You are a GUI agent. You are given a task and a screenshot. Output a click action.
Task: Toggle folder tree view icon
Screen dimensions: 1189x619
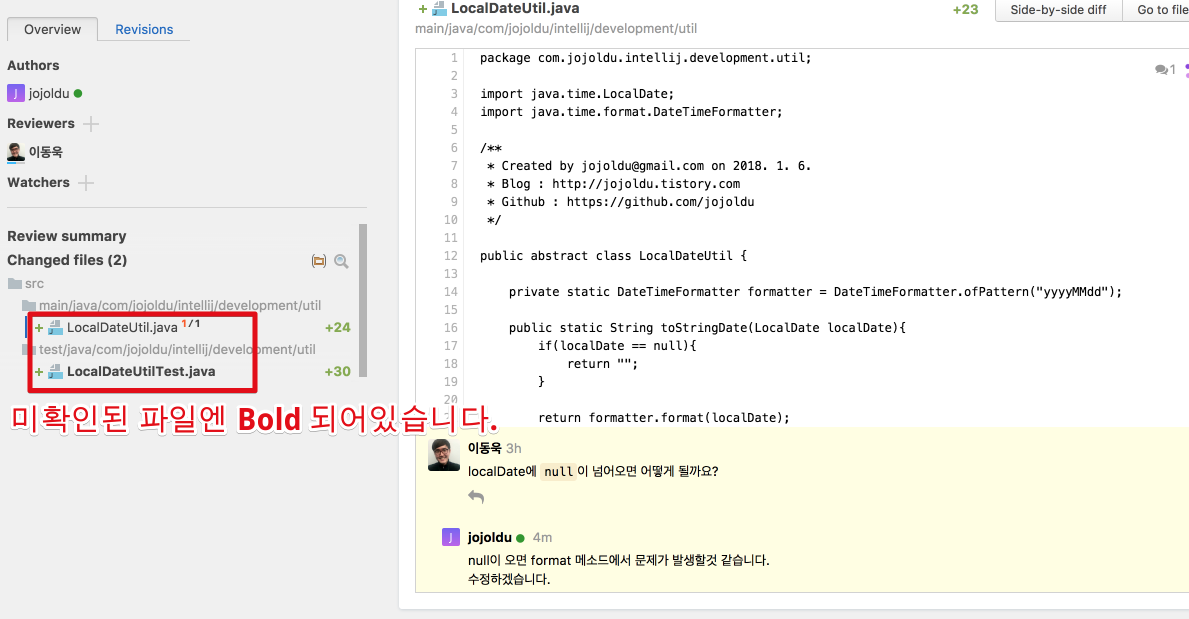318,261
